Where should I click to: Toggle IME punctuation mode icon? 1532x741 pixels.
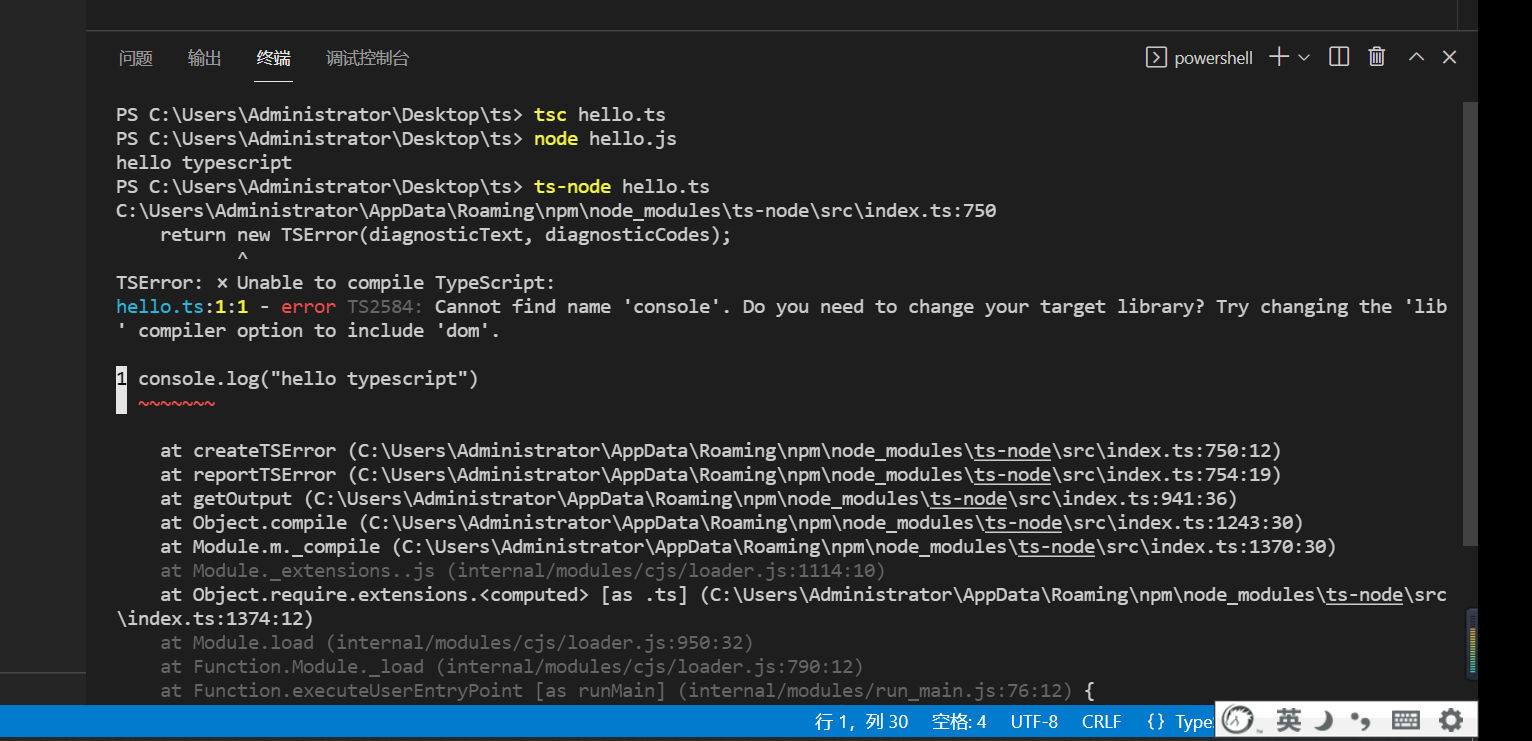pyautogui.click(x=1360, y=719)
